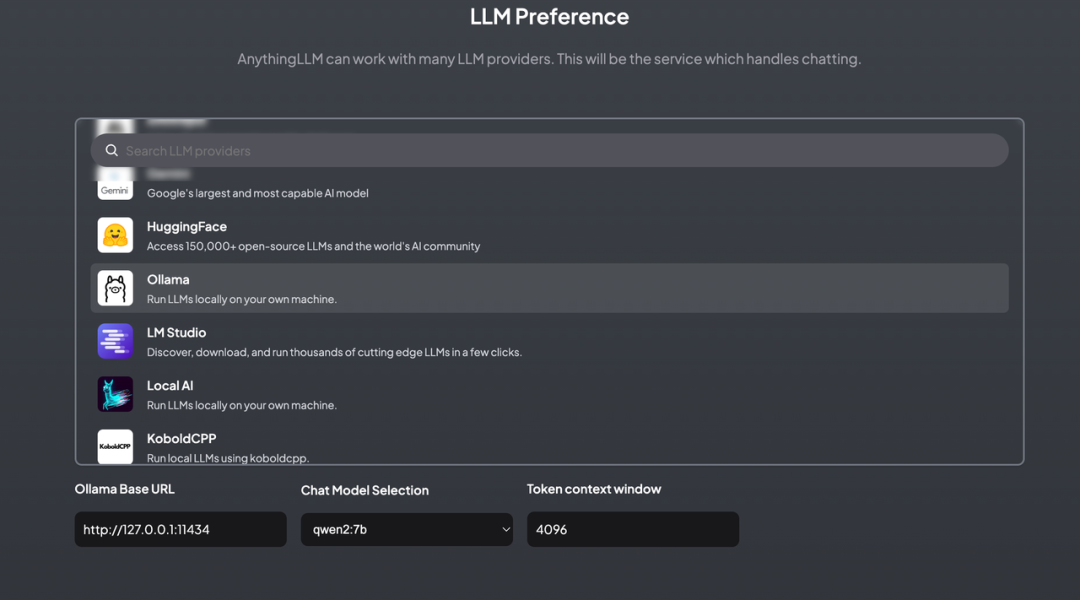This screenshot has height=600, width=1080.
Task: Click the Local AI llama logo icon
Action: pos(115,394)
